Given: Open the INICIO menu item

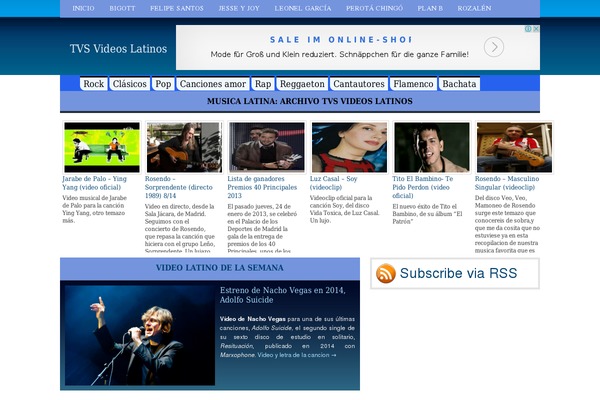Looking at the screenshot, I should click(83, 8).
